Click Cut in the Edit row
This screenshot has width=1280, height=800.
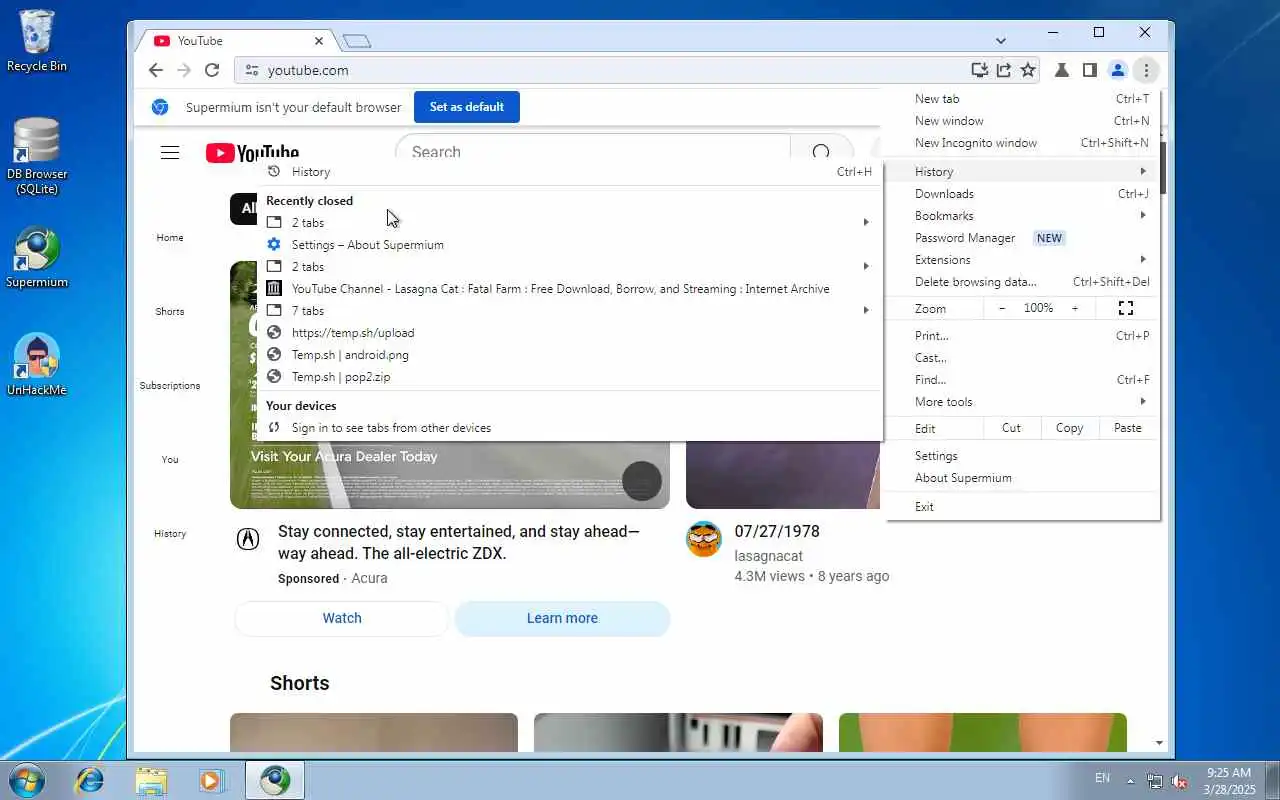(x=1011, y=428)
